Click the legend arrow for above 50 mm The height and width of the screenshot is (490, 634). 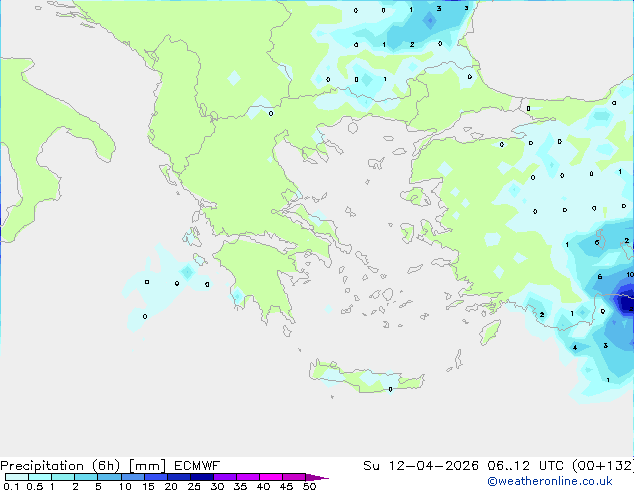coord(317,477)
